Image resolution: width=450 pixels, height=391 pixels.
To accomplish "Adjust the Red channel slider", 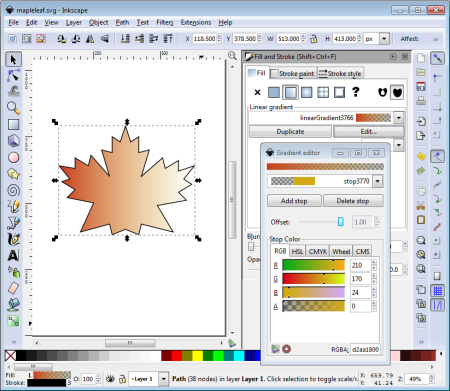I will point(314,265).
